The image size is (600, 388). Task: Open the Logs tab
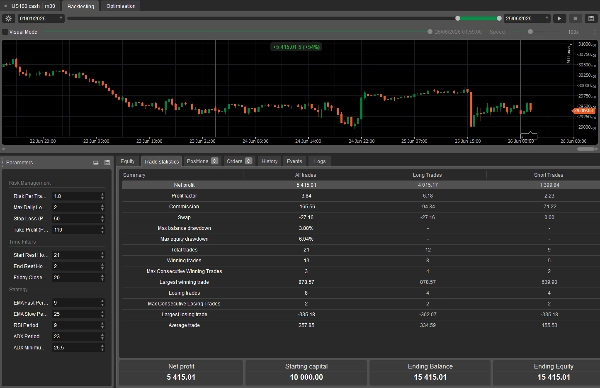click(320, 161)
